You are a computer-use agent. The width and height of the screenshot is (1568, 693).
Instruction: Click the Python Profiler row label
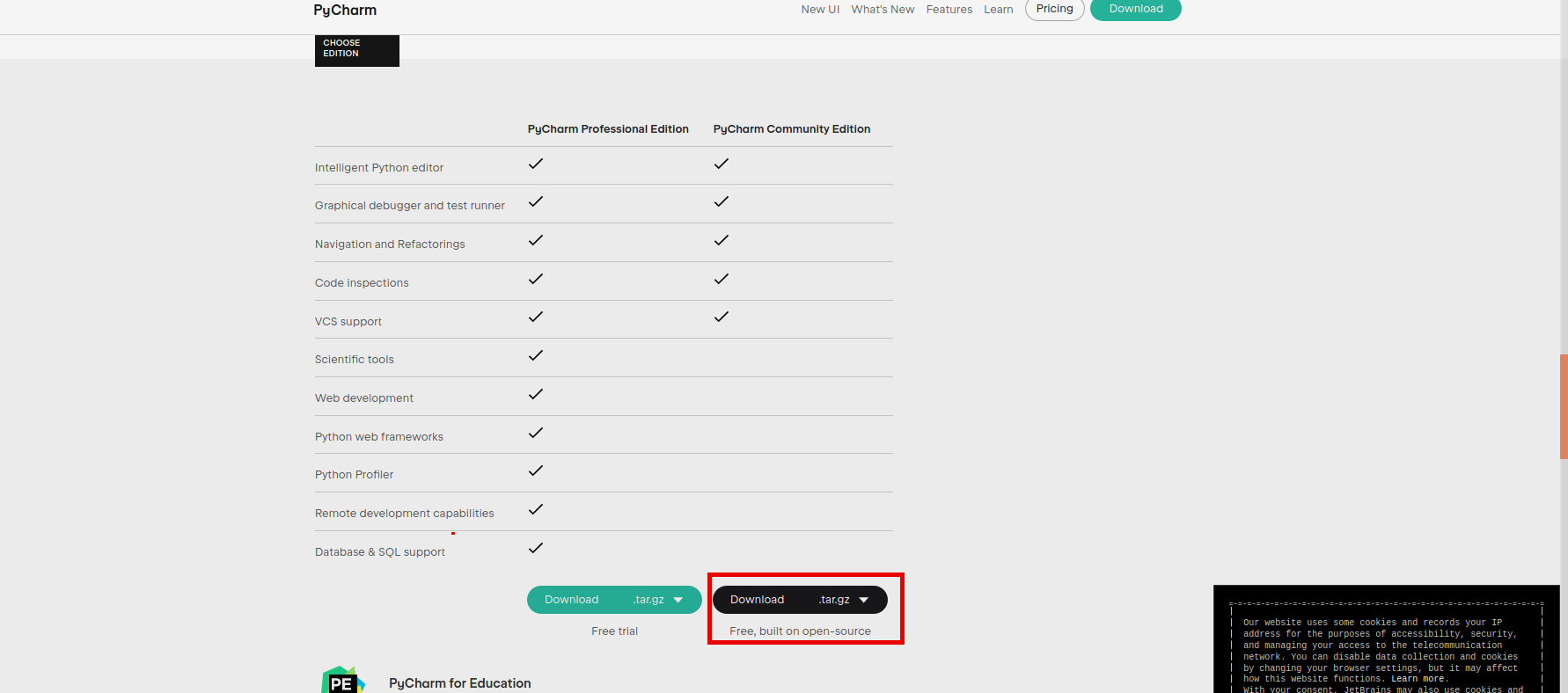[354, 475]
